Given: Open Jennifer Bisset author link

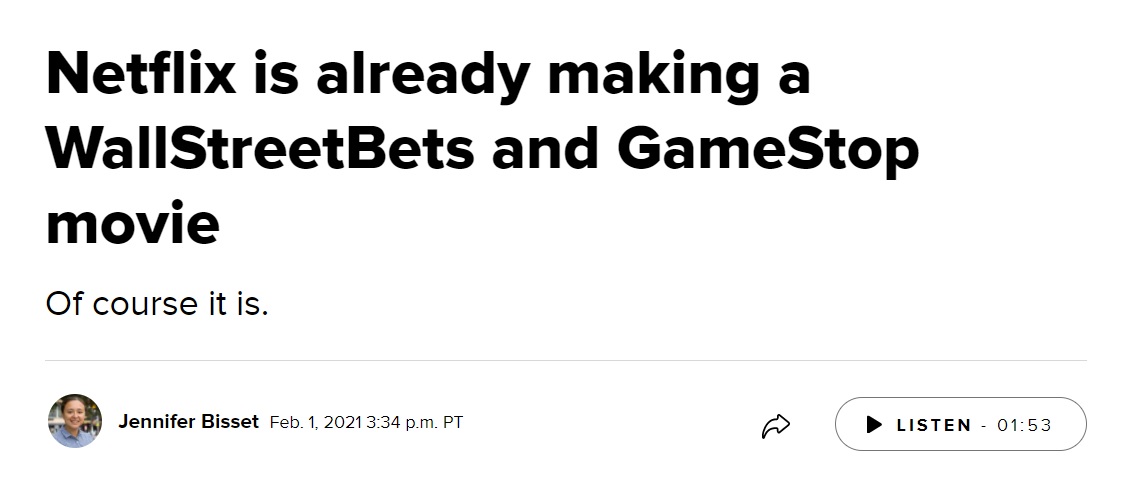Looking at the screenshot, I should [188, 421].
